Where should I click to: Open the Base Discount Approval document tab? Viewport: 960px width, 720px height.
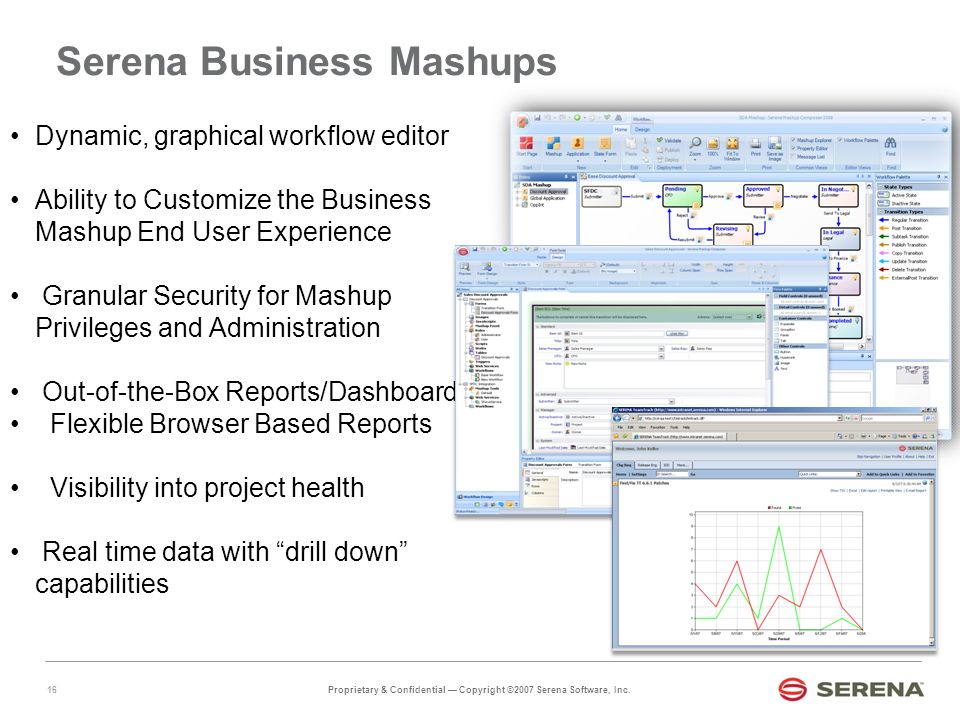609,176
